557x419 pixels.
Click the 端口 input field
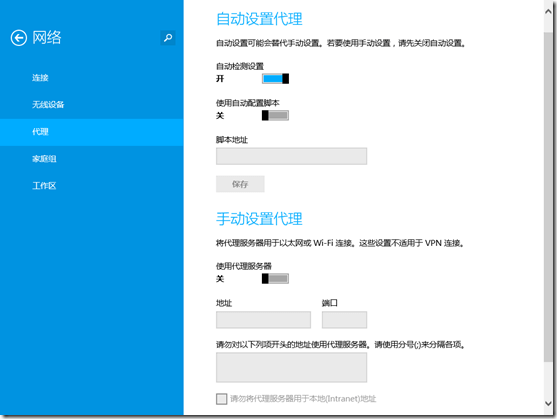(344, 320)
